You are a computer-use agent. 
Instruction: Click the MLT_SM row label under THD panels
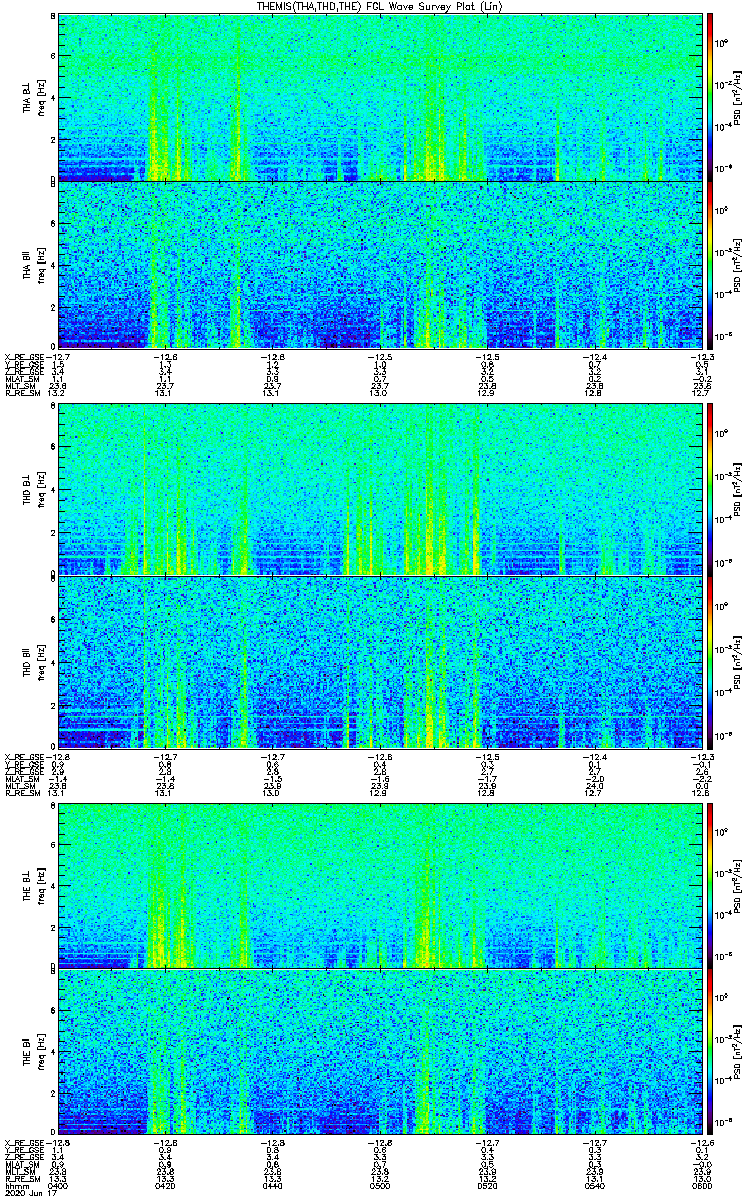tap(19, 784)
